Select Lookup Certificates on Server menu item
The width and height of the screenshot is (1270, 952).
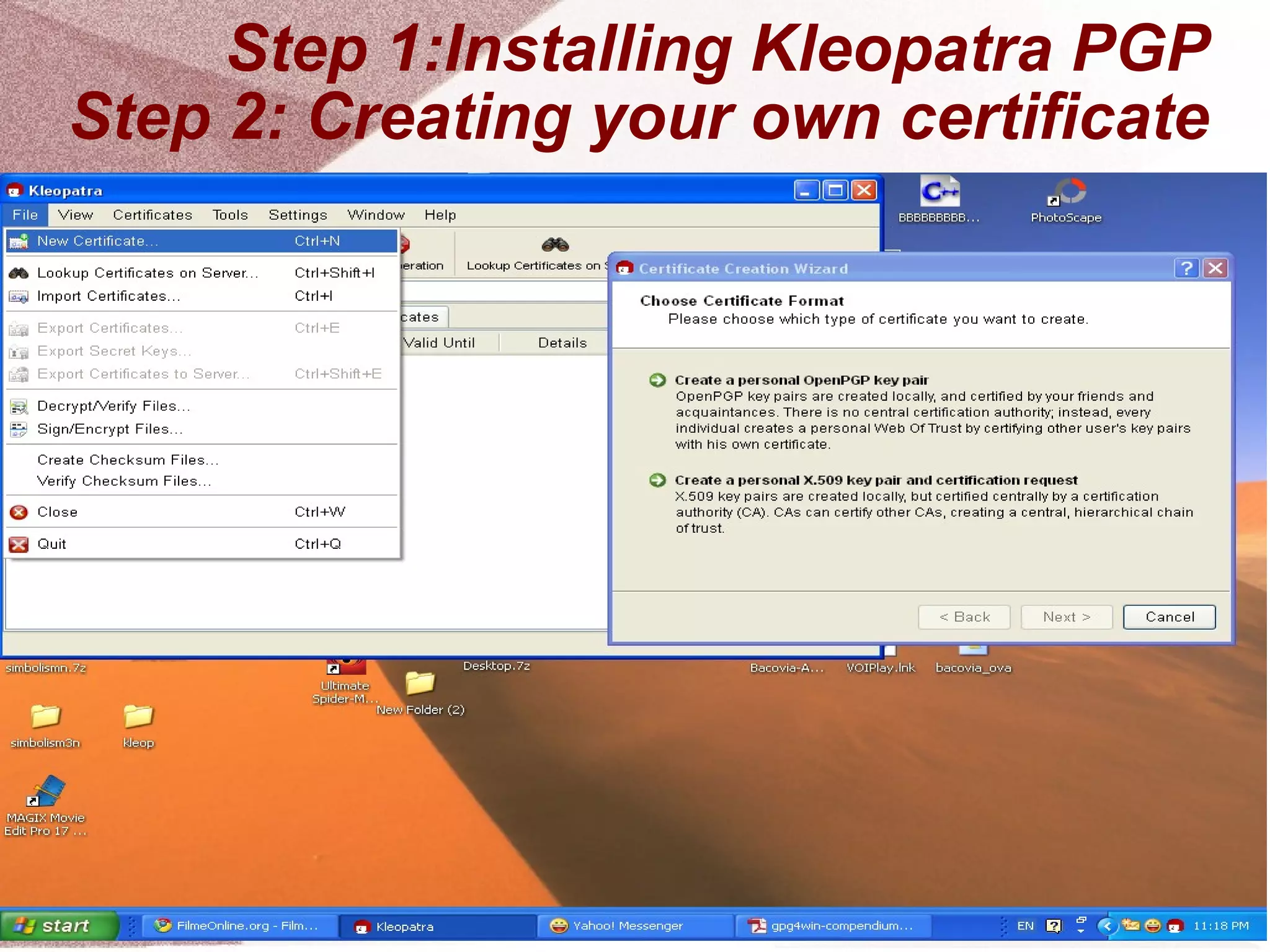(147, 273)
